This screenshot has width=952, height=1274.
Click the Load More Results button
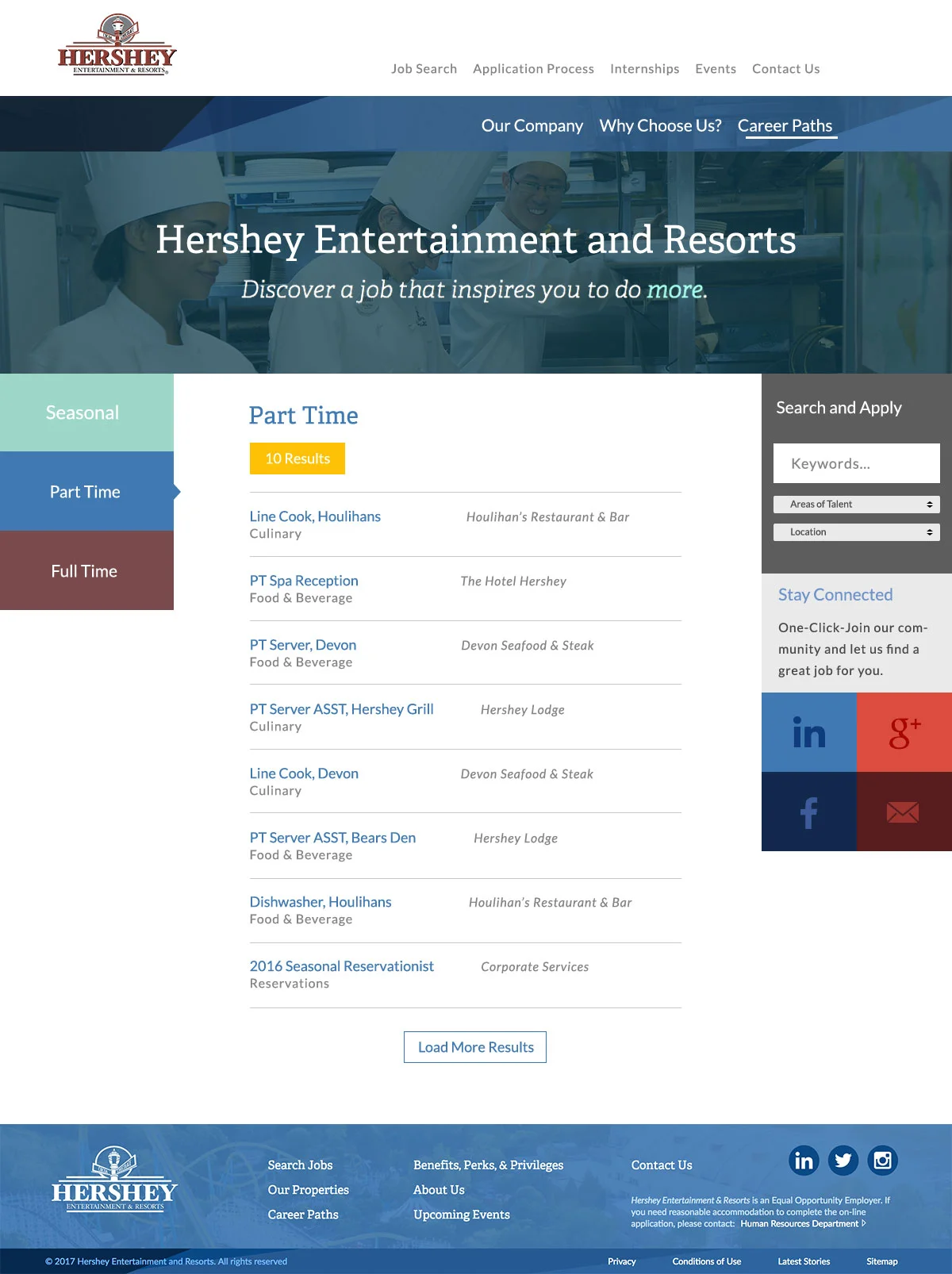[x=475, y=1047]
